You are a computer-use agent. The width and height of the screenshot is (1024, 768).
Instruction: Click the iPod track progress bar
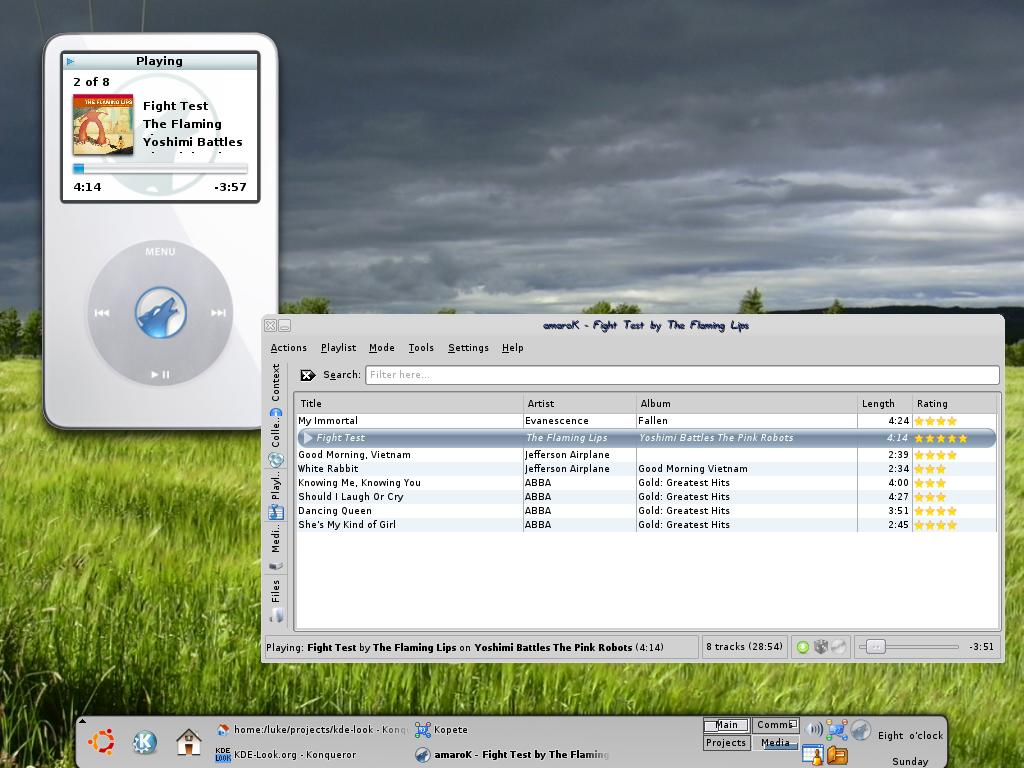point(160,168)
